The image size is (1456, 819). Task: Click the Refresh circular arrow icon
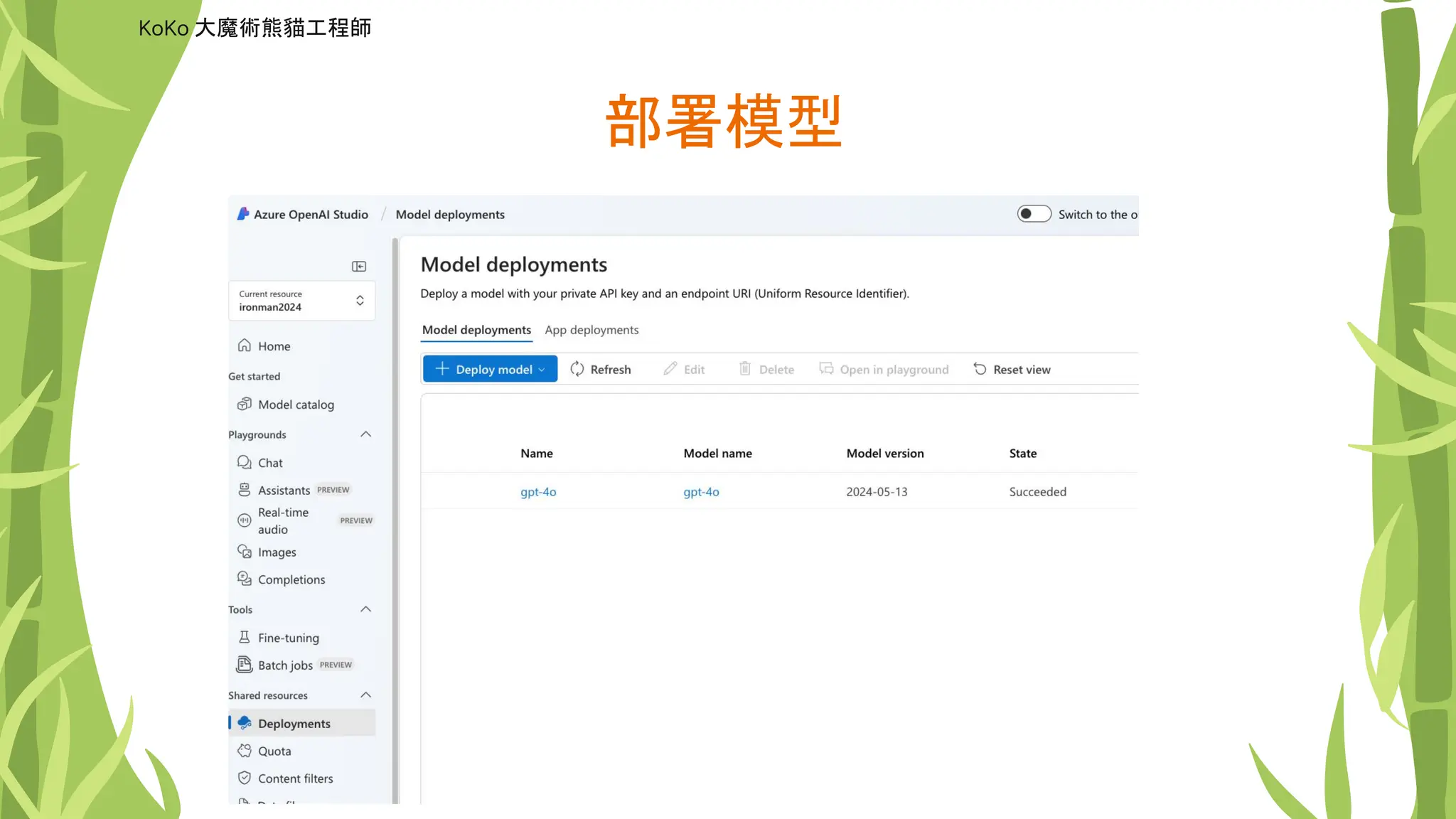(577, 369)
